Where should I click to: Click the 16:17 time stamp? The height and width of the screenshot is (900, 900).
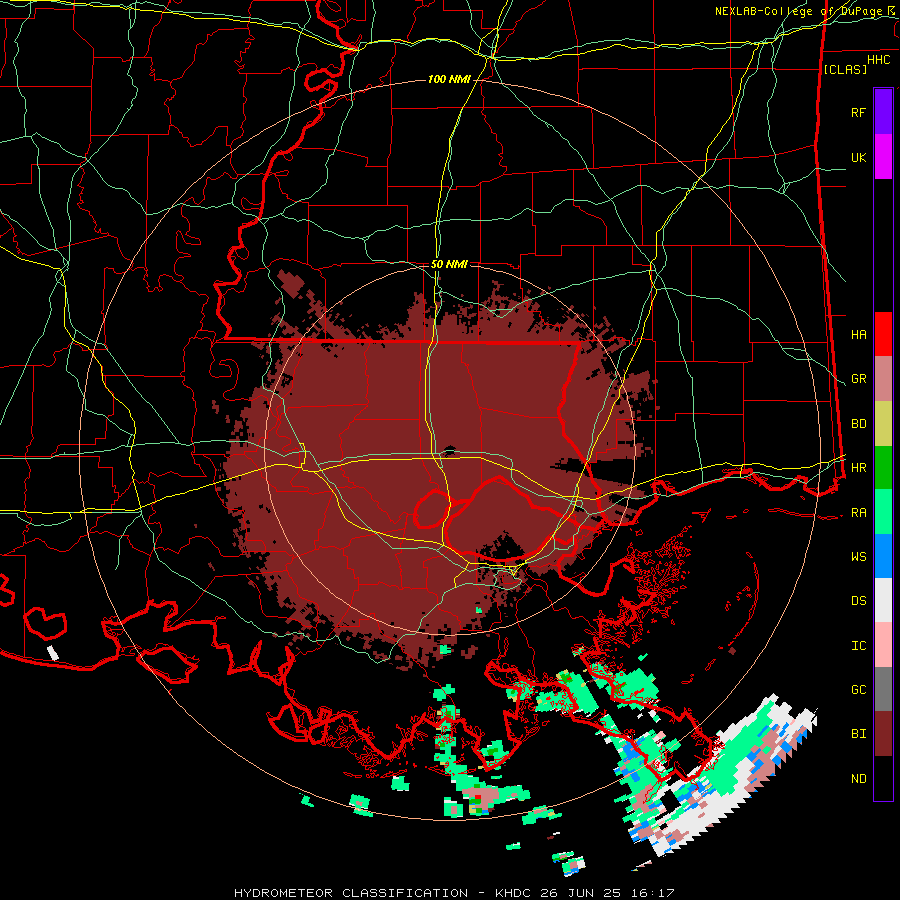pyautogui.click(x=654, y=893)
